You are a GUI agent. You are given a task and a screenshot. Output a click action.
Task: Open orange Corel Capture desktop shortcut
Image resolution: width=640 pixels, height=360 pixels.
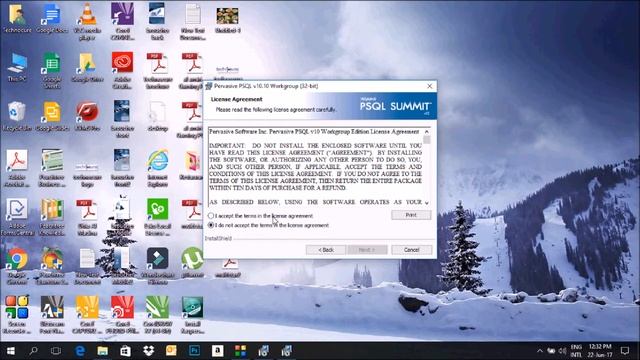87,315
